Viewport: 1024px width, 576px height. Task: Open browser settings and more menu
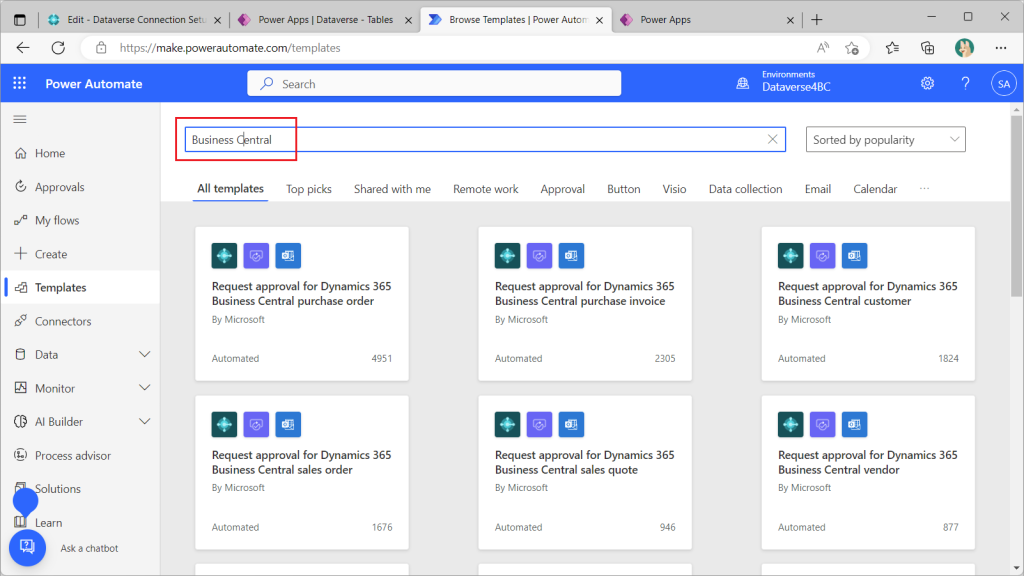coord(1000,48)
